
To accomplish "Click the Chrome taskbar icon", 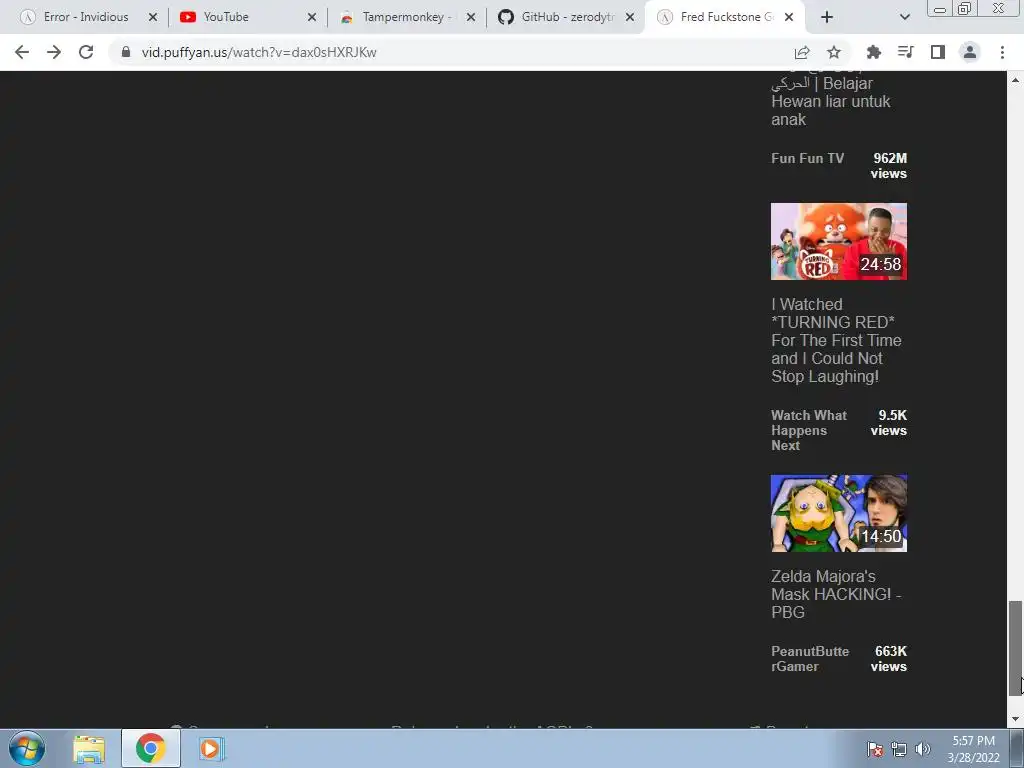I will tap(151, 749).
